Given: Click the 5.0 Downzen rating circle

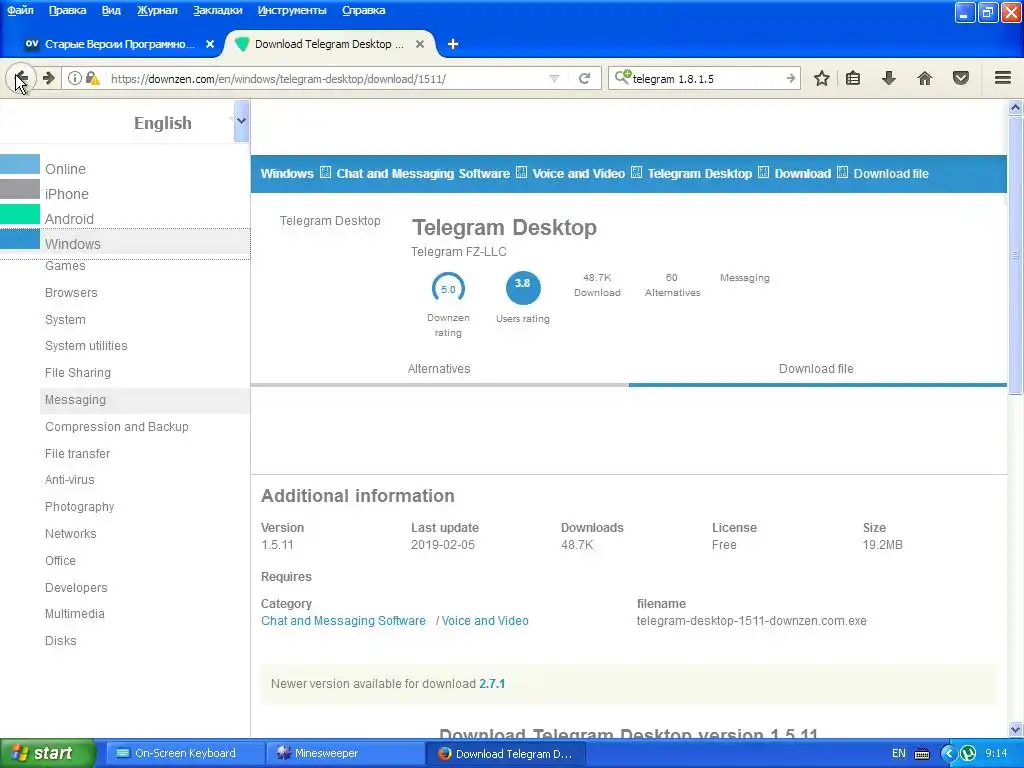Looking at the screenshot, I should (448, 289).
